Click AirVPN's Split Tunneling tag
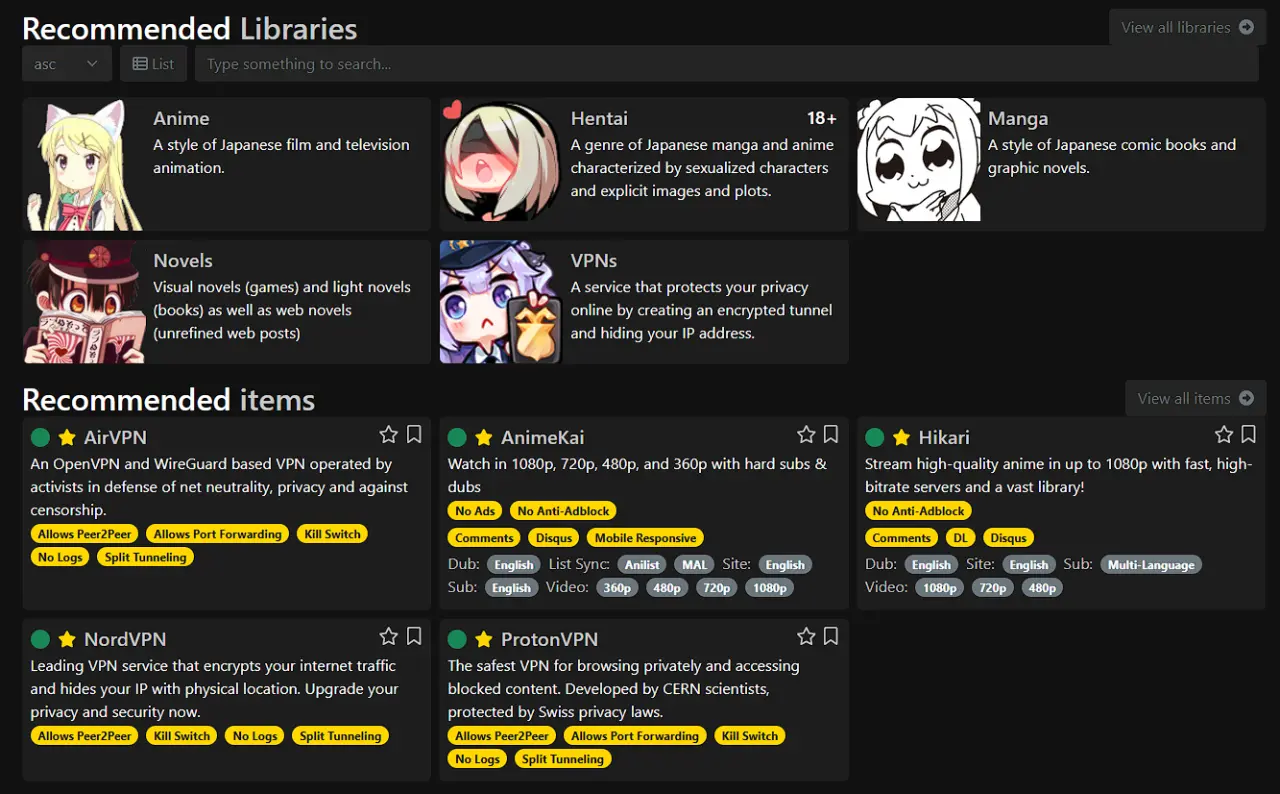Image resolution: width=1280 pixels, height=794 pixels. click(145, 557)
